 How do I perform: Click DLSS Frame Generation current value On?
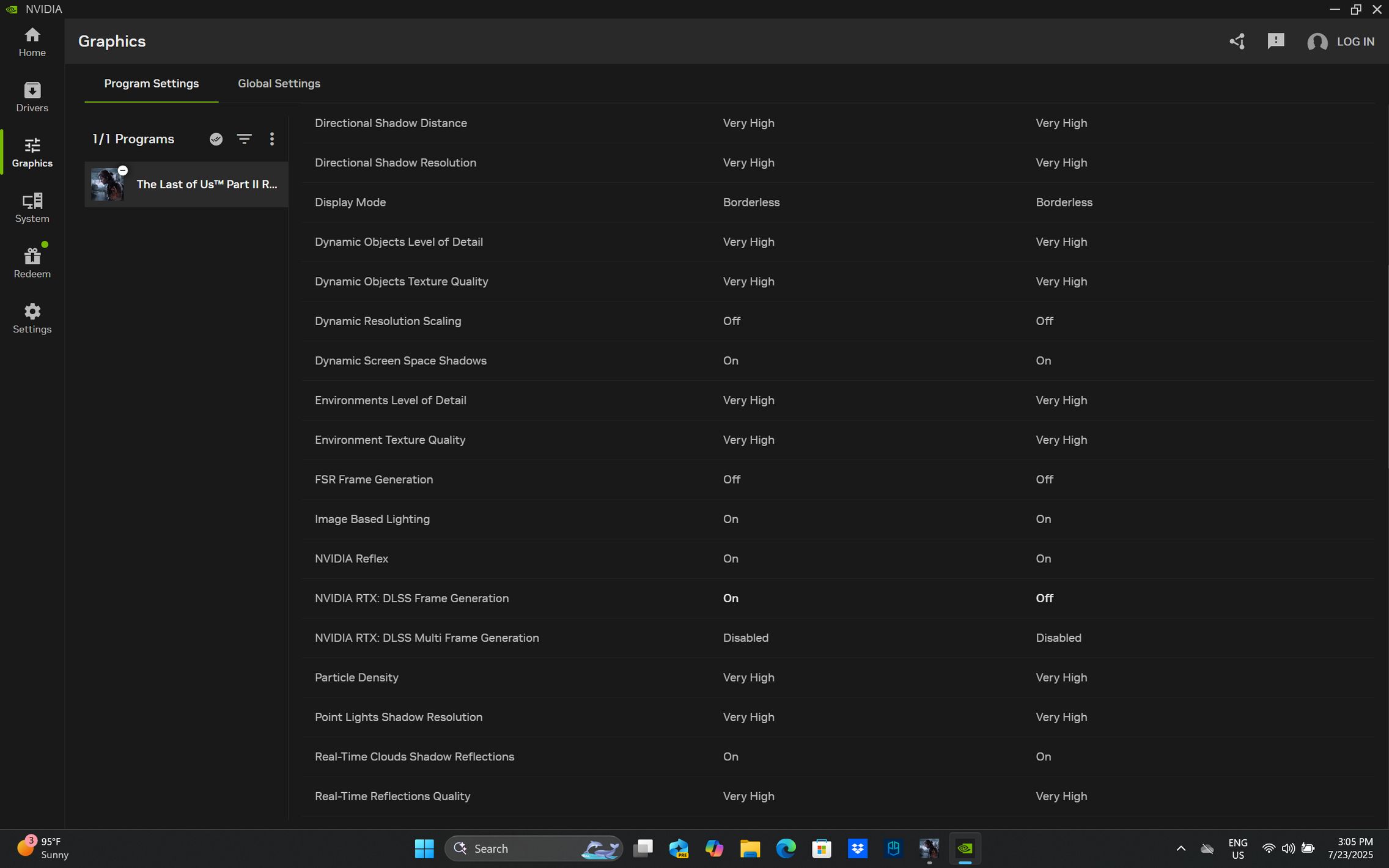[x=731, y=598]
